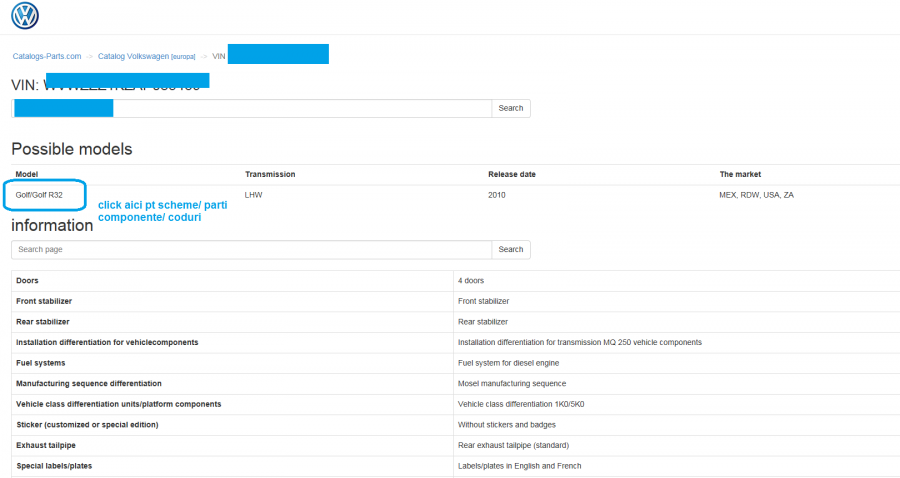Viewport: 900px width, 478px height.
Task: Open the Catalogs-Parts.com breadcrumb link
Action: tap(47, 56)
